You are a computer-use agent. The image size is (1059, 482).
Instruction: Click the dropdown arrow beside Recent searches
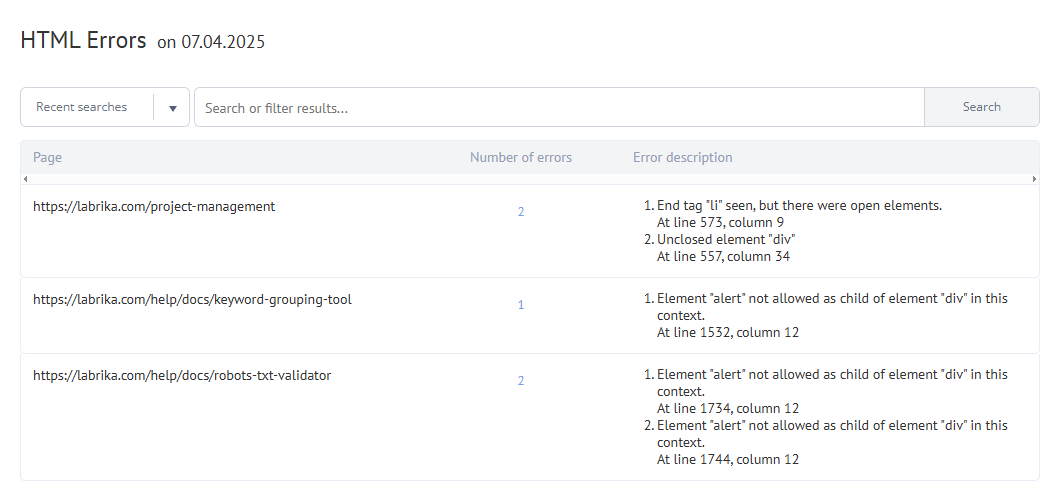coord(172,108)
